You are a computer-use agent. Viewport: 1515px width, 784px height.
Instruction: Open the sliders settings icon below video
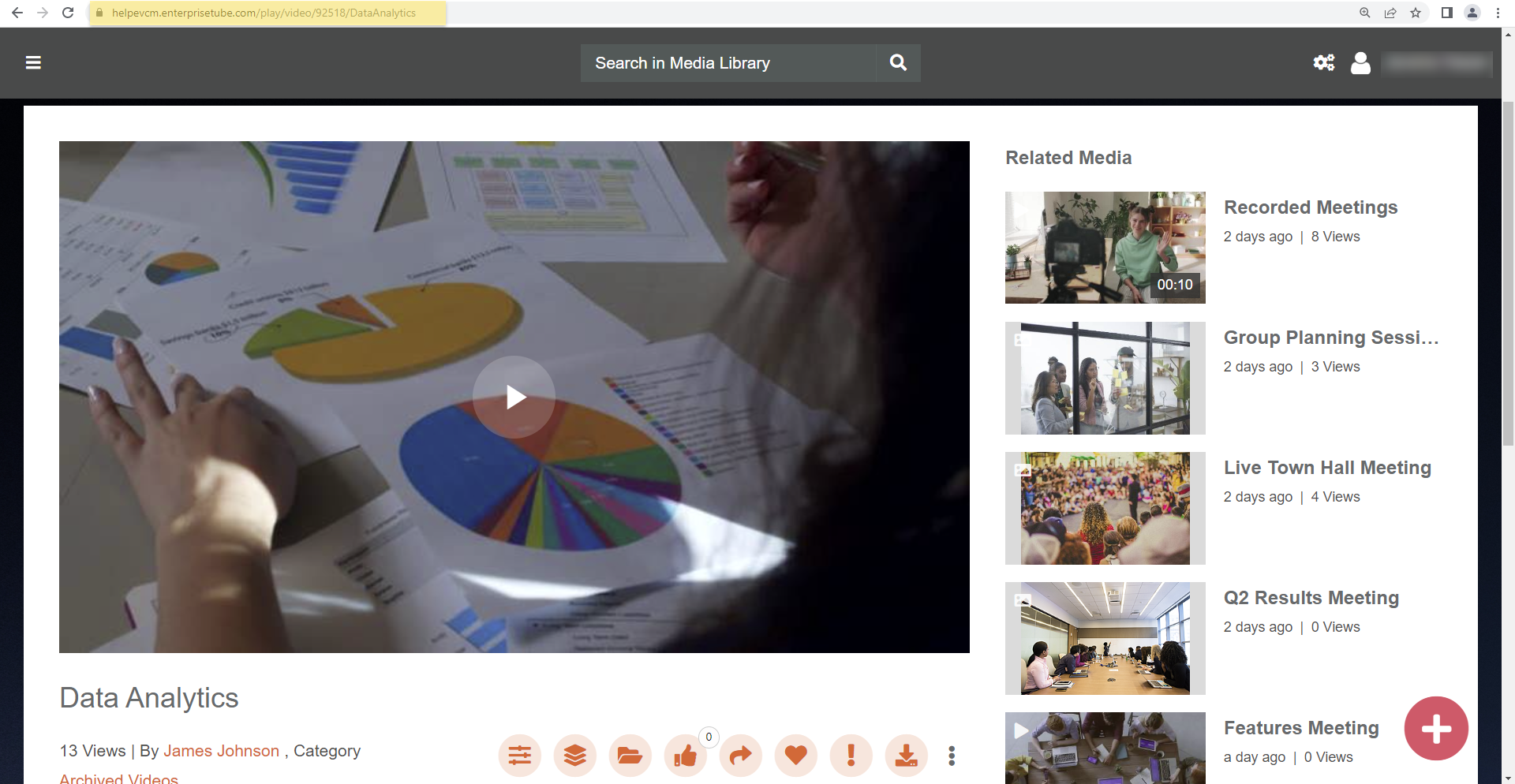coord(519,756)
